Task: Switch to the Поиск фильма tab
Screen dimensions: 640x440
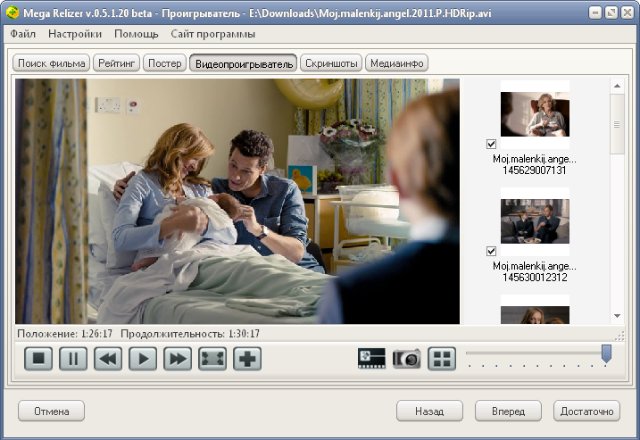Action: [x=51, y=63]
